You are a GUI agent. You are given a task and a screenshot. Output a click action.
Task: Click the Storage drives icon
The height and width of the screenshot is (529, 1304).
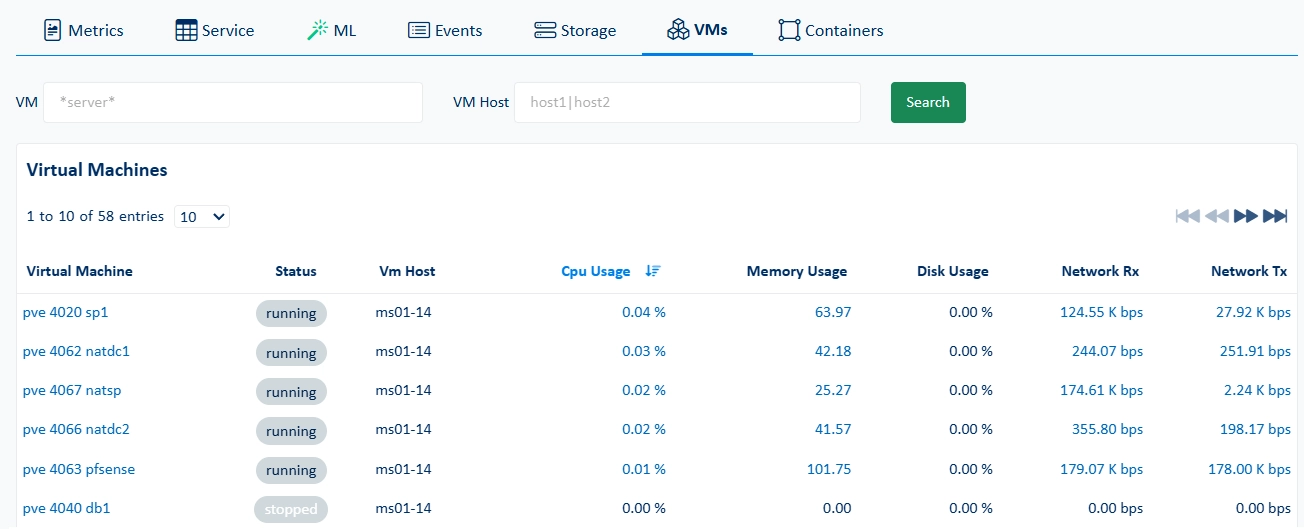[545, 30]
